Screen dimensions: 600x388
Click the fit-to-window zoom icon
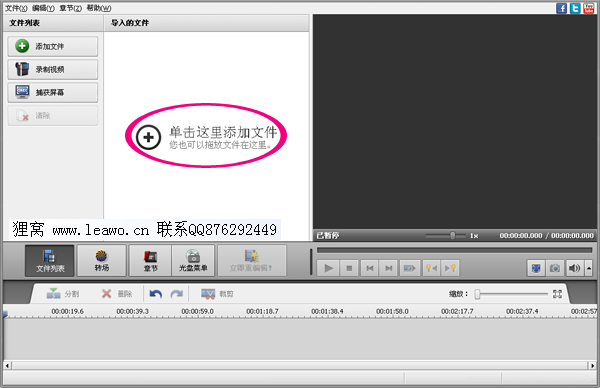pyautogui.click(x=558, y=294)
